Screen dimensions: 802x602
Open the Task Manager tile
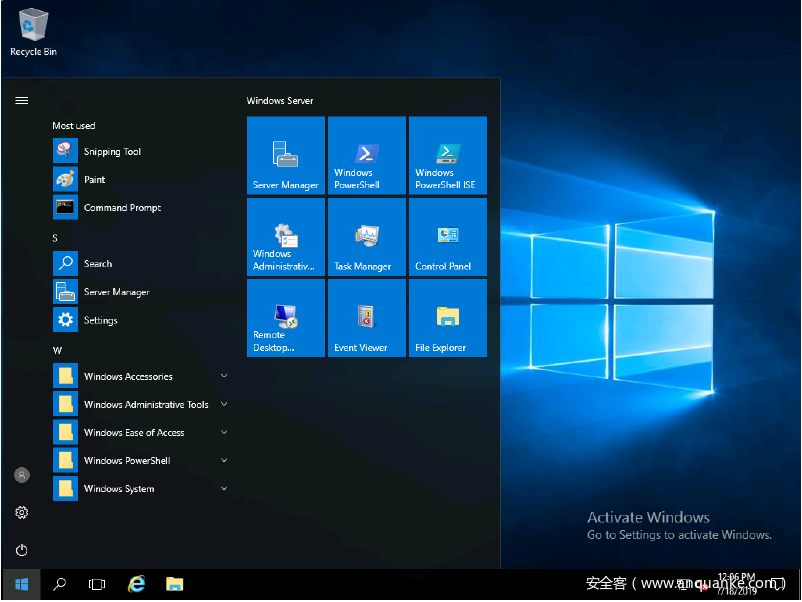click(x=367, y=237)
